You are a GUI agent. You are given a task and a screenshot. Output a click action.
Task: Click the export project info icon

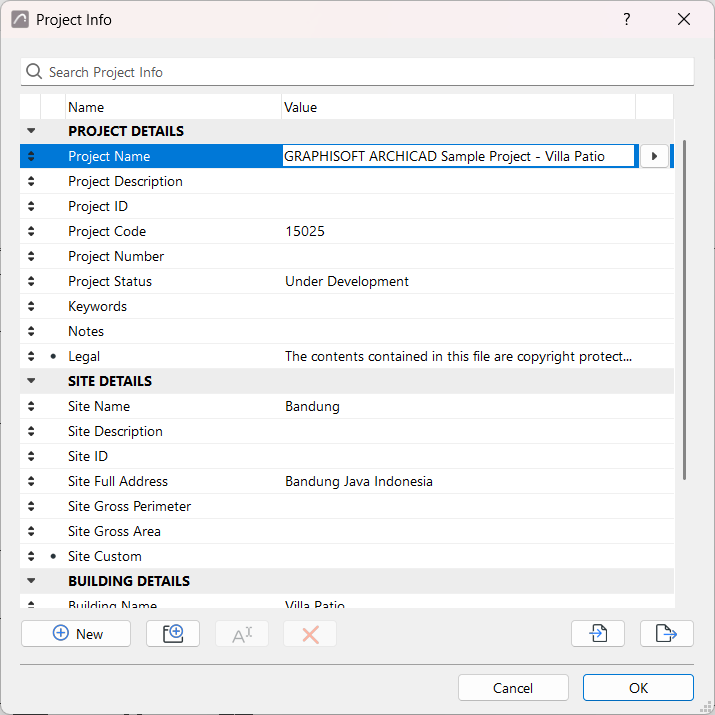point(667,633)
